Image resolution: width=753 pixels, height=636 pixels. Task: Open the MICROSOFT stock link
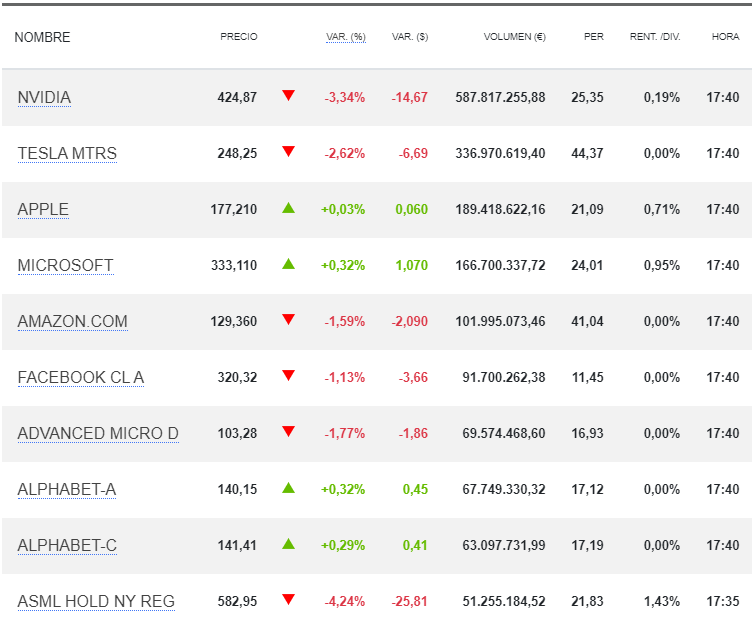65,265
